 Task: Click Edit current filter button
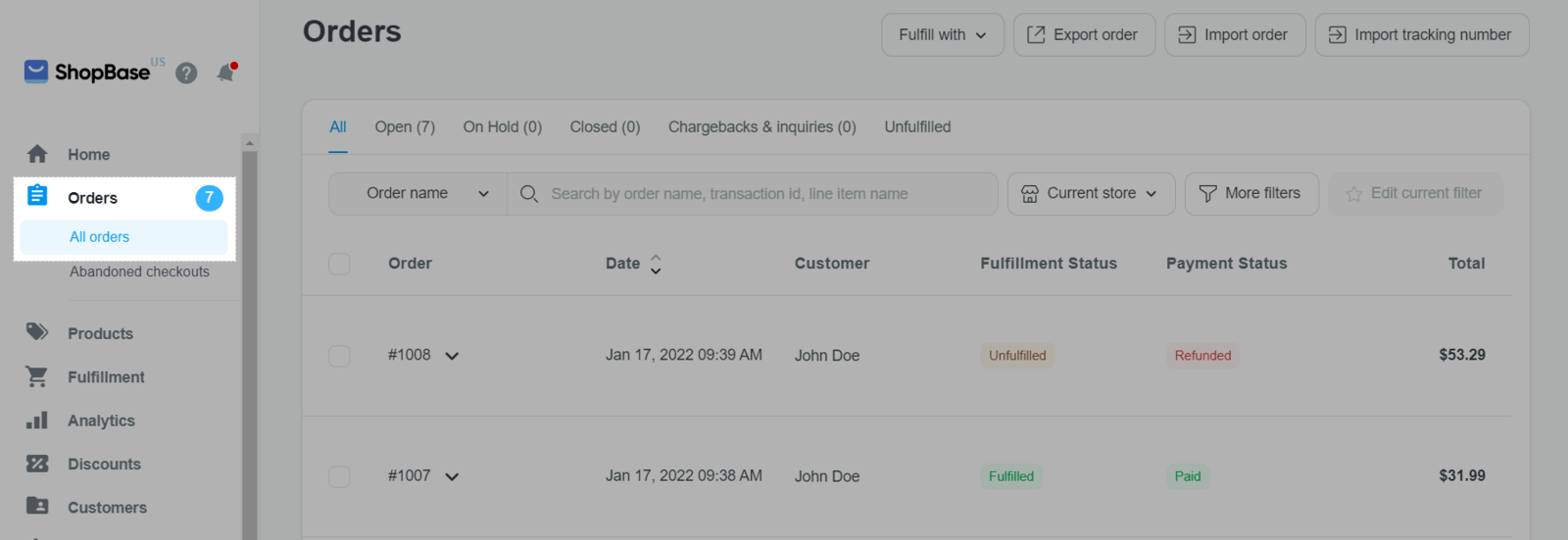(1415, 194)
